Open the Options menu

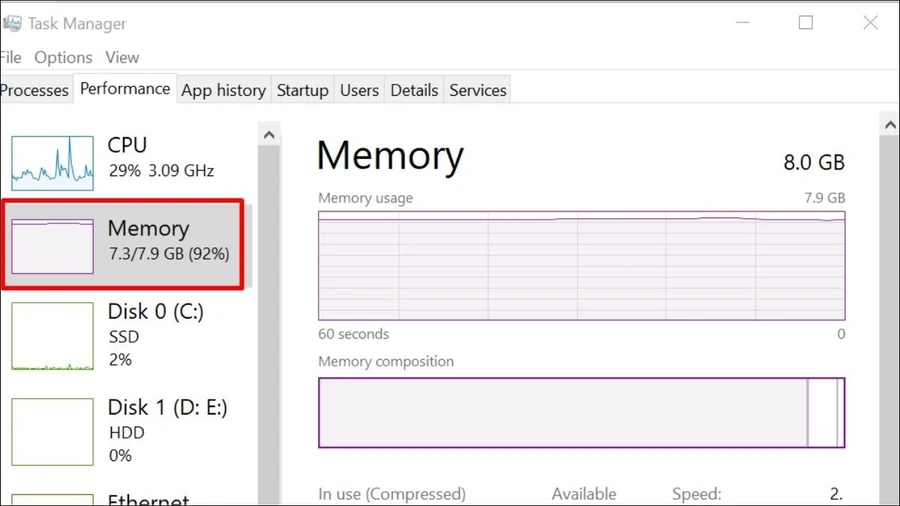tap(63, 57)
